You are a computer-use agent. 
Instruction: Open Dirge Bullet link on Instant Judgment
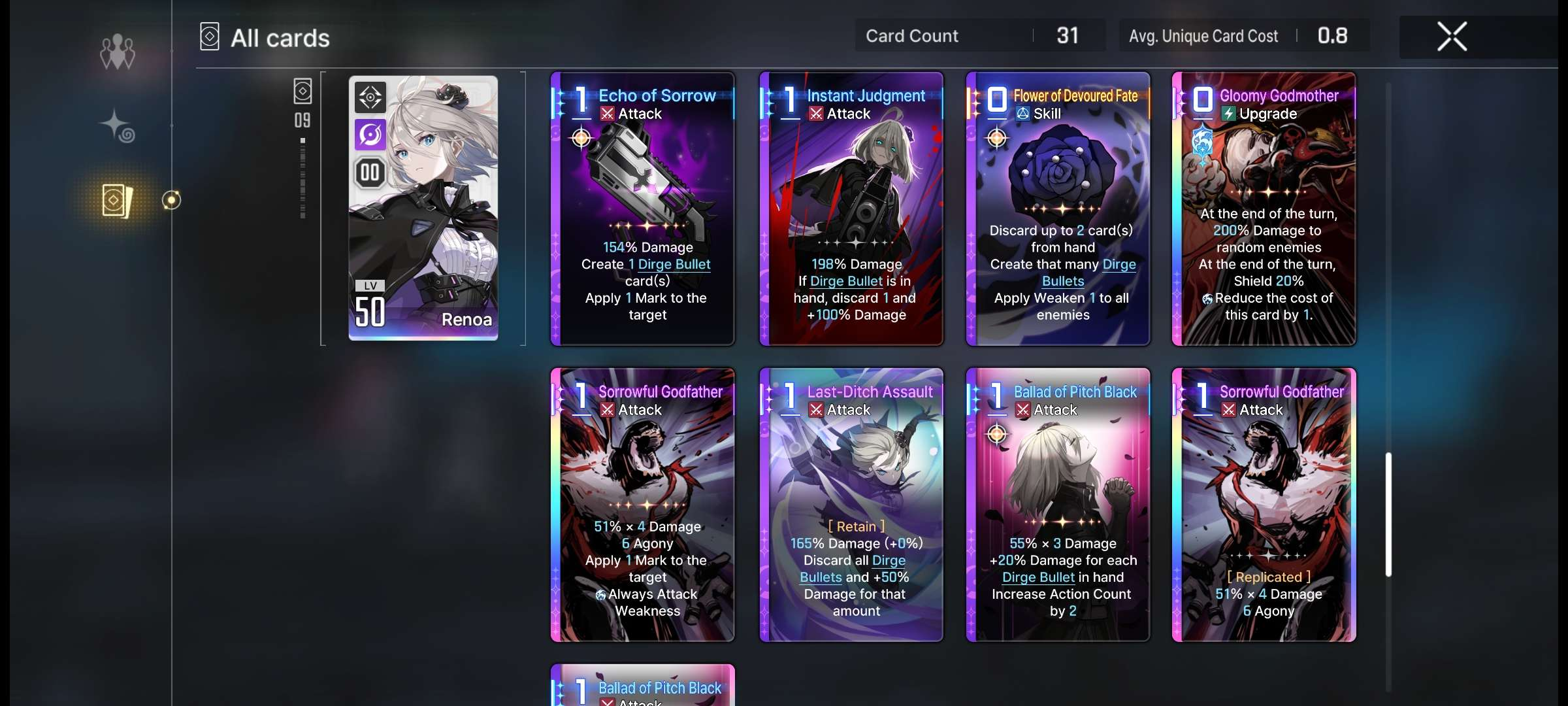[846, 281]
